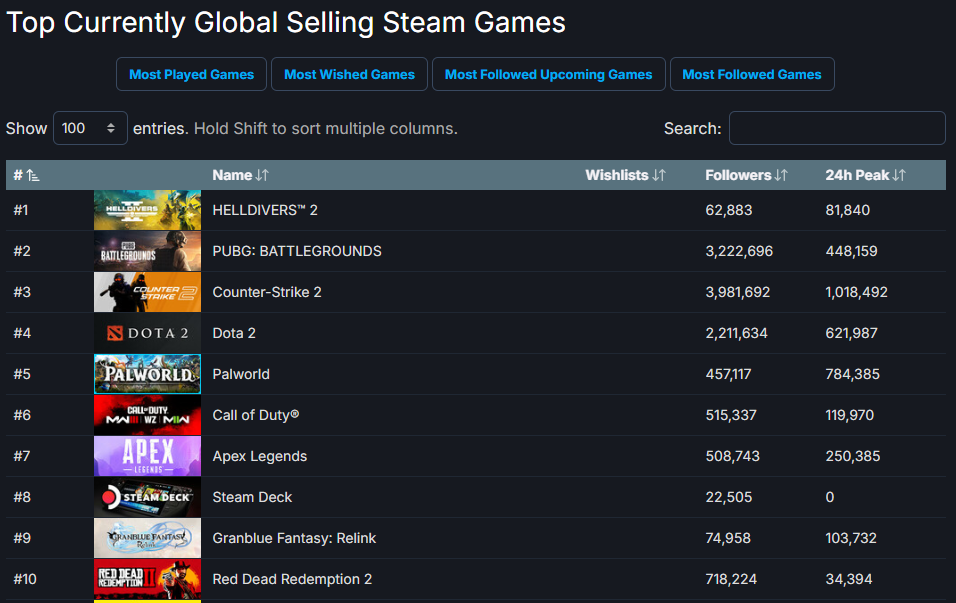Click the Palworld game banner
956x603 pixels.
point(147,374)
